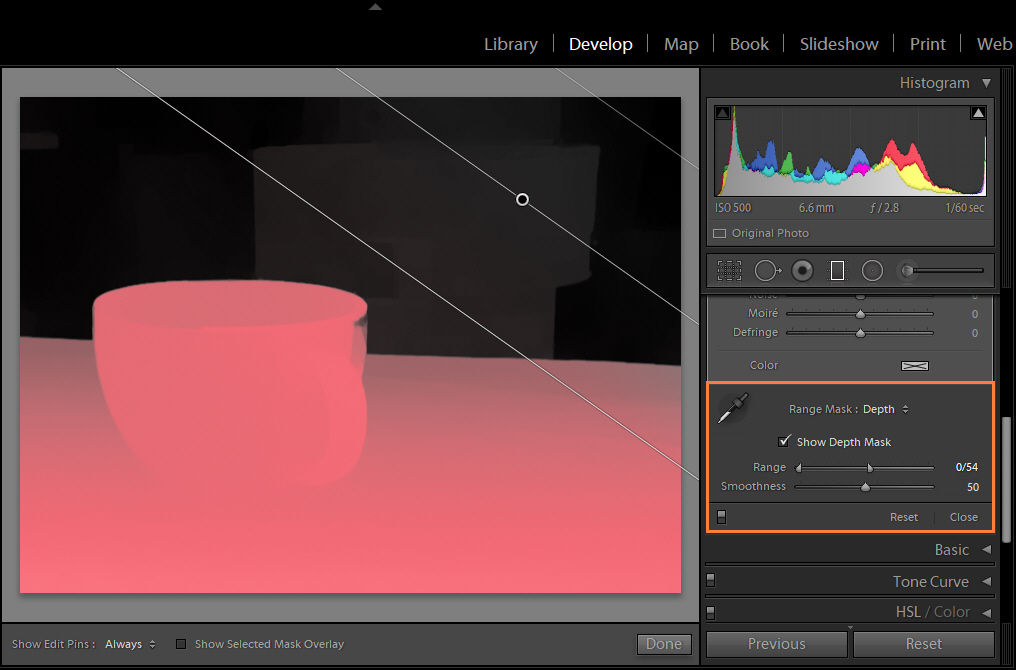1016x670 pixels.
Task: Select the Crop Overlay tool
Action: pyautogui.click(x=729, y=270)
